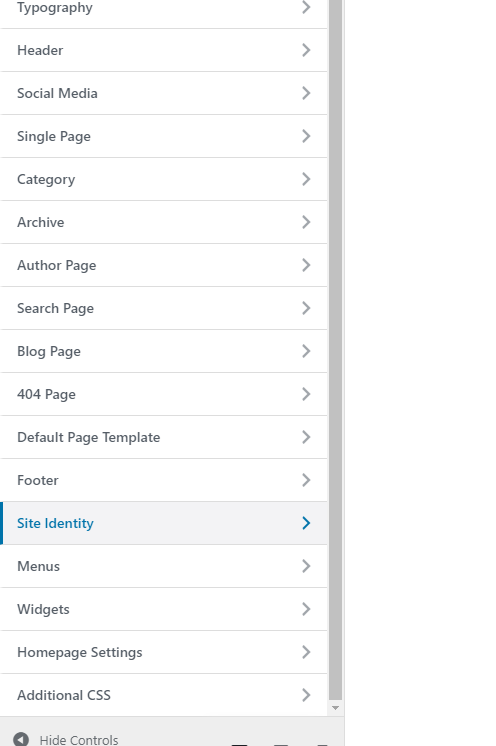Click the Blog Page arrow icon
The height and width of the screenshot is (746, 496).
tap(306, 351)
